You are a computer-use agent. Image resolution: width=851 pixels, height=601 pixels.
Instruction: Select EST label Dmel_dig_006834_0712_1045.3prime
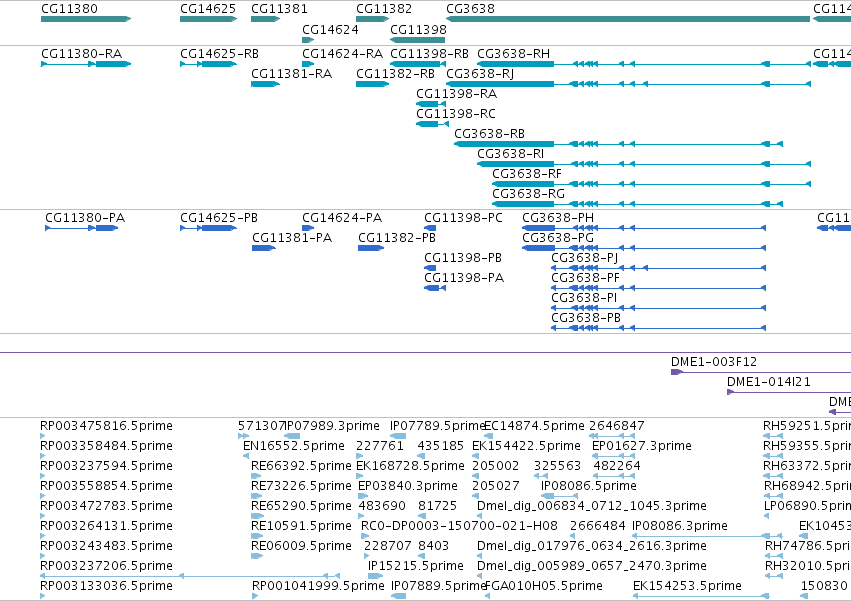point(592,506)
